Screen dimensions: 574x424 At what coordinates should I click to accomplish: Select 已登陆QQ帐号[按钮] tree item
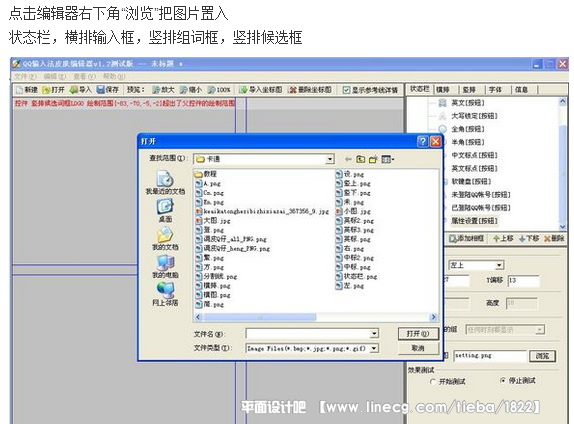(481, 208)
